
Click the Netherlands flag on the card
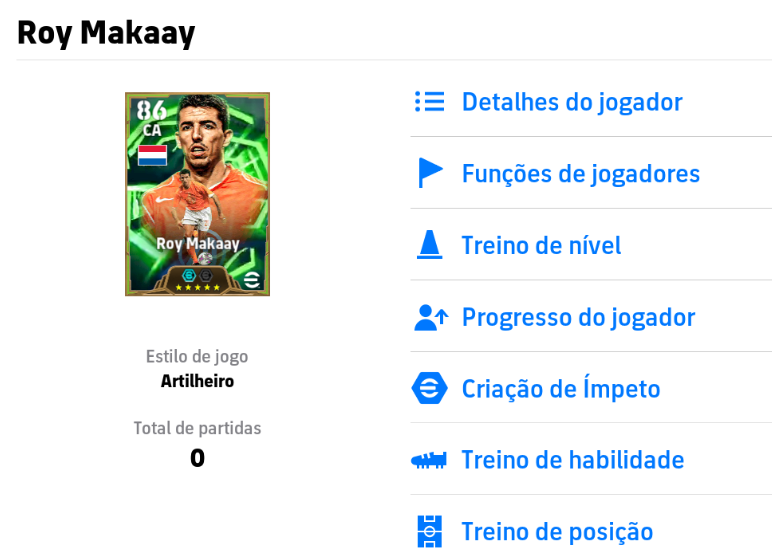point(152,156)
